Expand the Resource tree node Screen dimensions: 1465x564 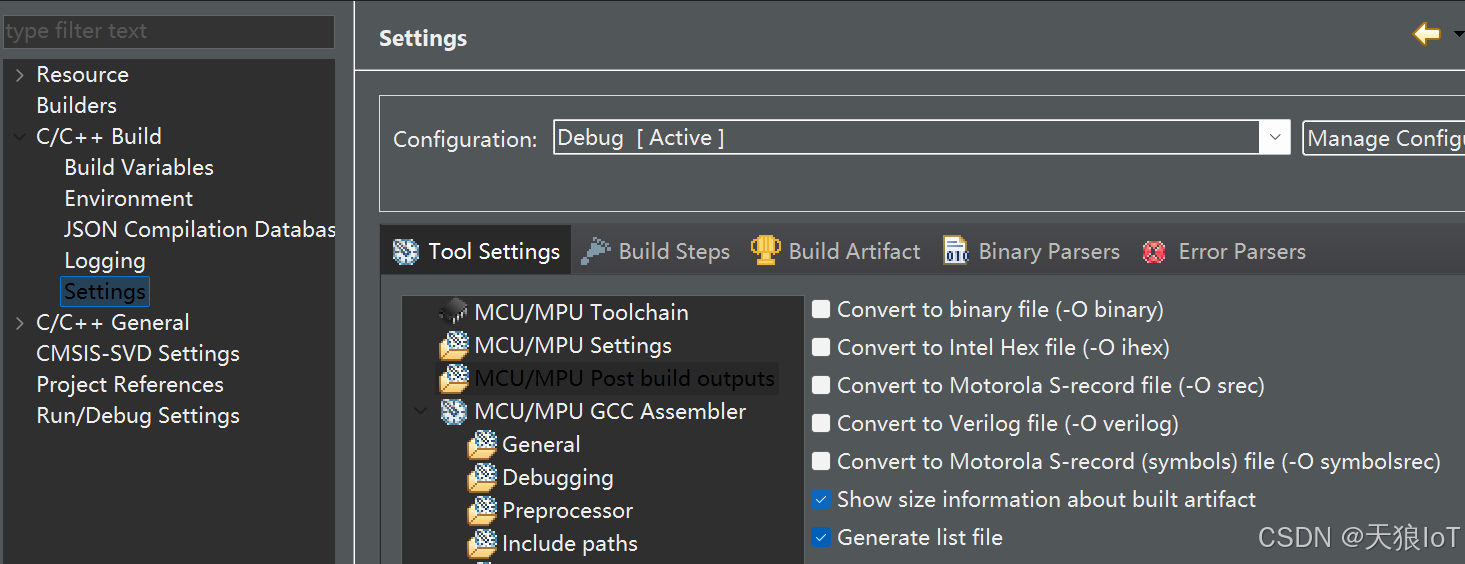(20, 75)
